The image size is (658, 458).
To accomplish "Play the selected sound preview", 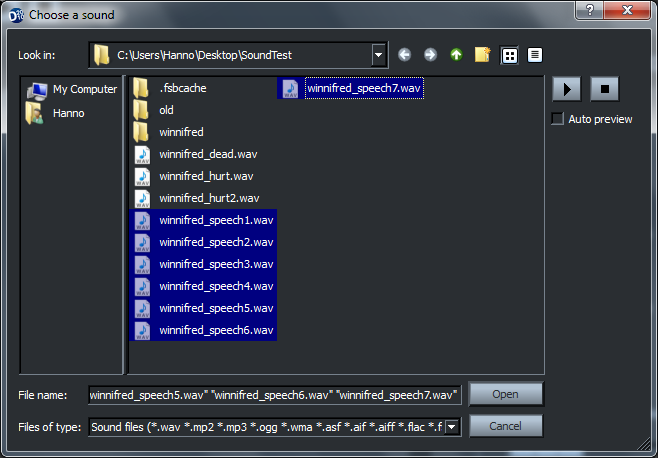I will click(x=566, y=88).
